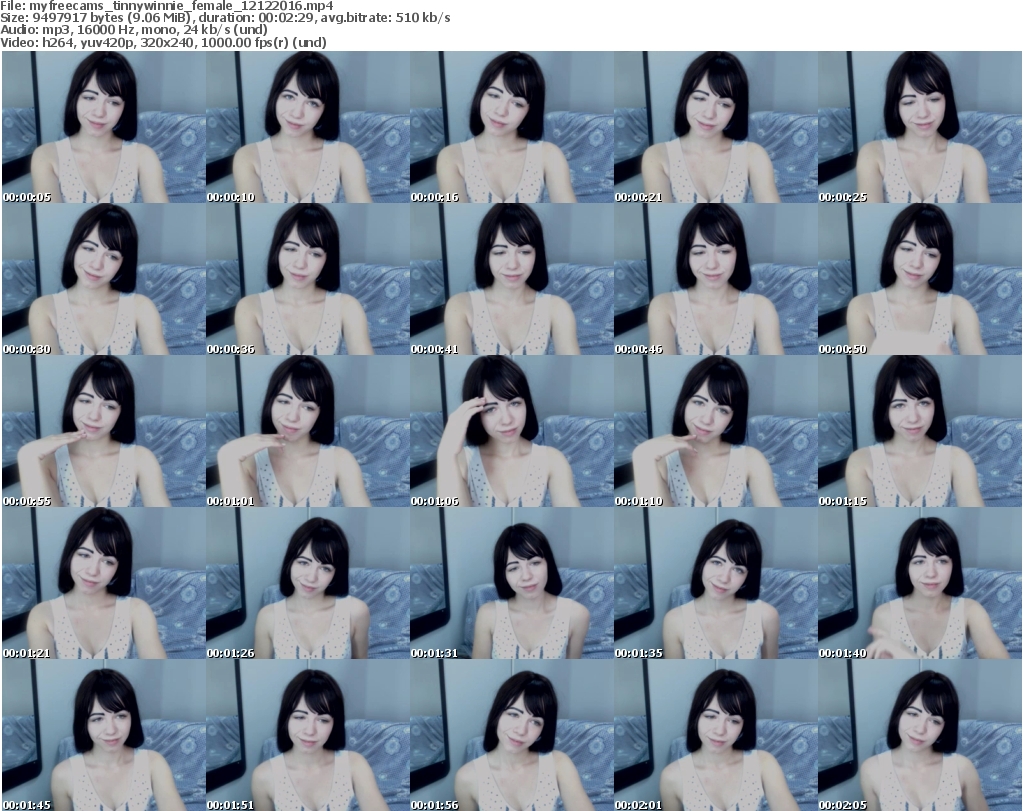
Task: Click the Audio info line 'mp3, 16000 Hz'
Action: [x=134, y=30]
